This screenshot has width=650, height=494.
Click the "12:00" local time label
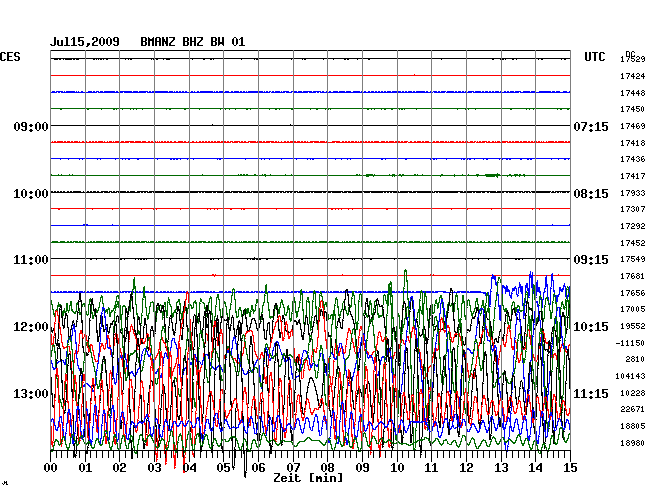click(31, 327)
